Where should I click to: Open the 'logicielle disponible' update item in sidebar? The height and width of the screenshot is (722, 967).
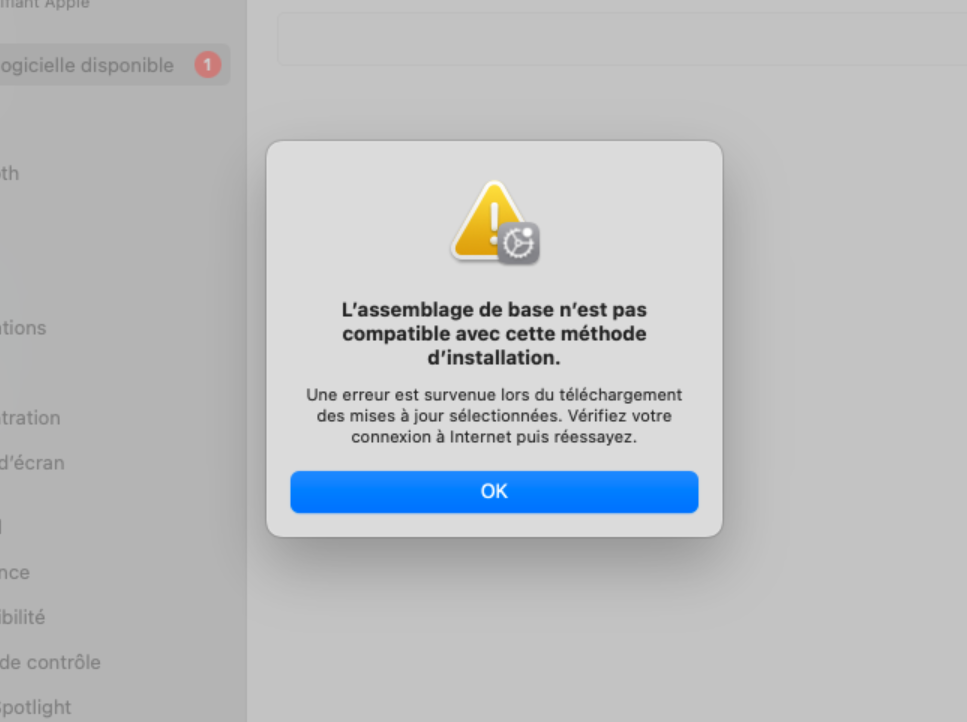point(114,65)
